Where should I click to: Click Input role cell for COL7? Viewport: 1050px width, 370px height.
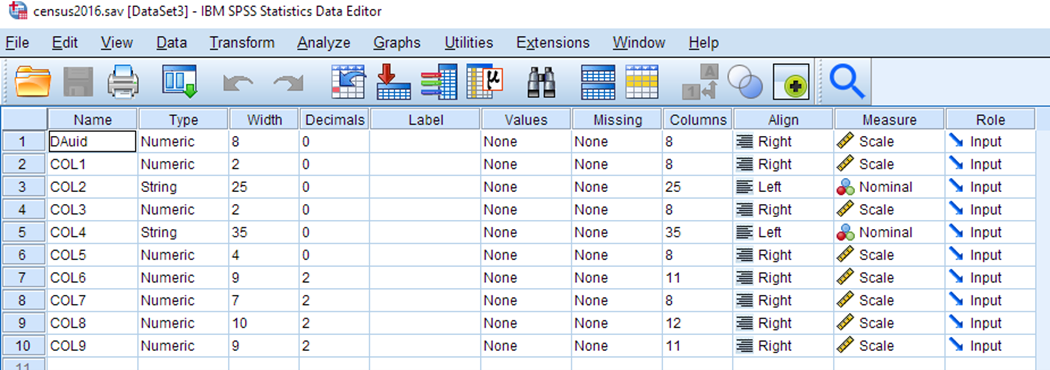(990, 300)
